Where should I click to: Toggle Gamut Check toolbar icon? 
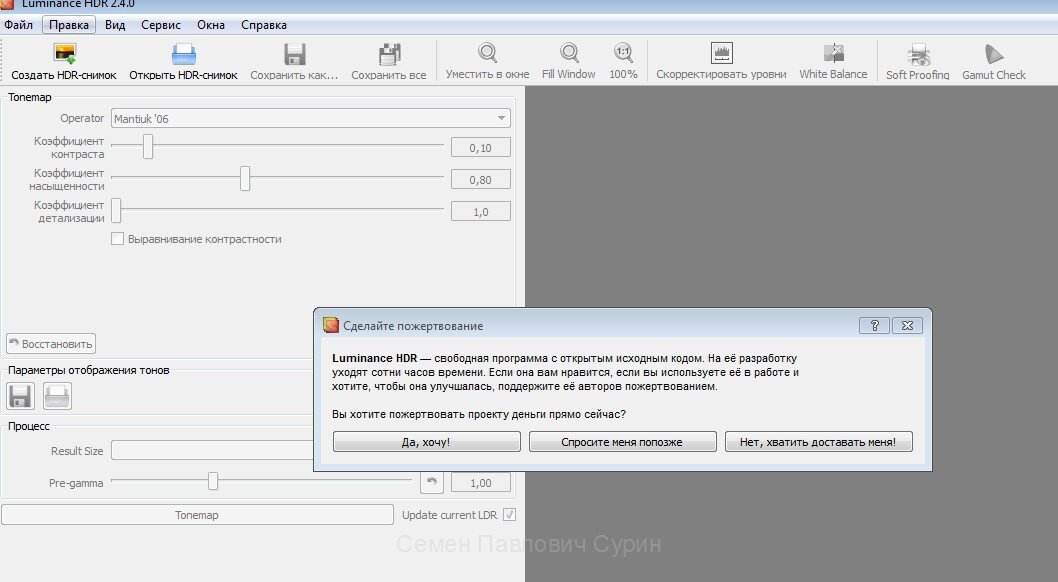[993, 54]
